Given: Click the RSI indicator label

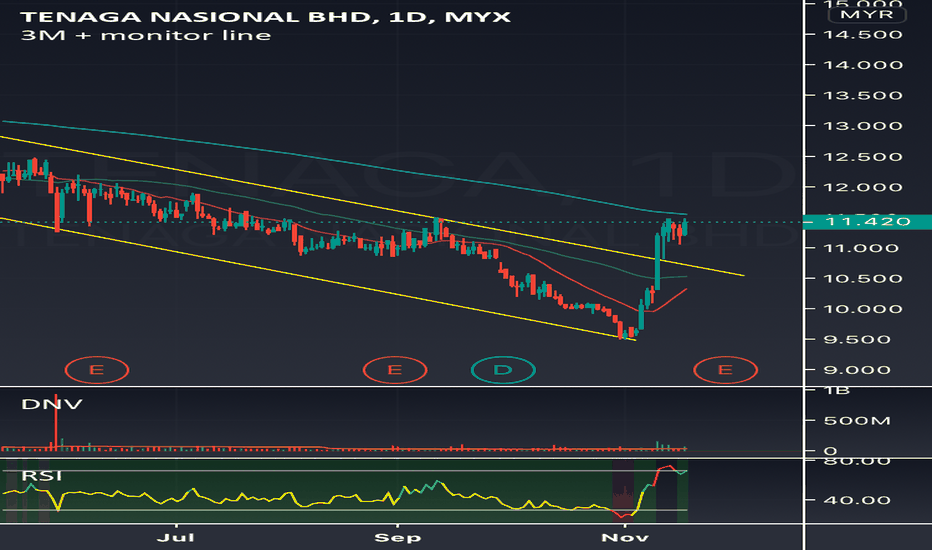Looking at the screenshot, I should tap(42, 476).
